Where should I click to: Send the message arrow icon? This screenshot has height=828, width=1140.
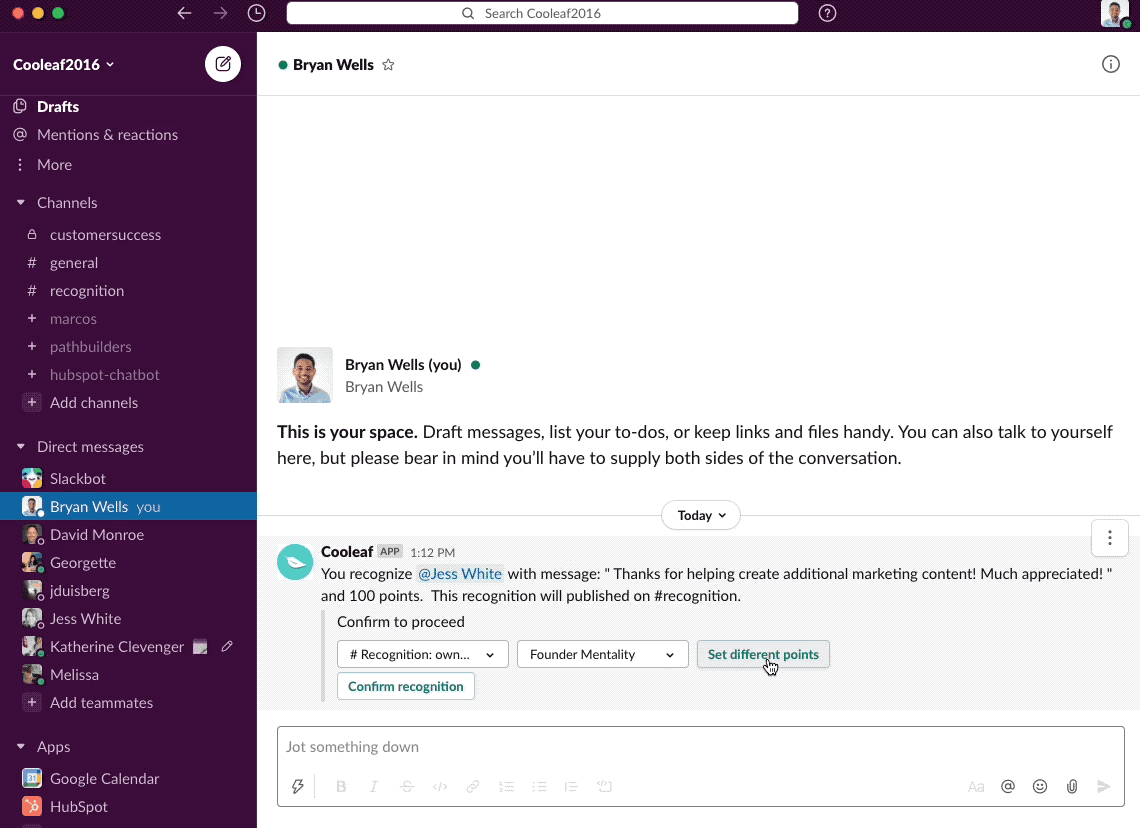coord(1104,787)
